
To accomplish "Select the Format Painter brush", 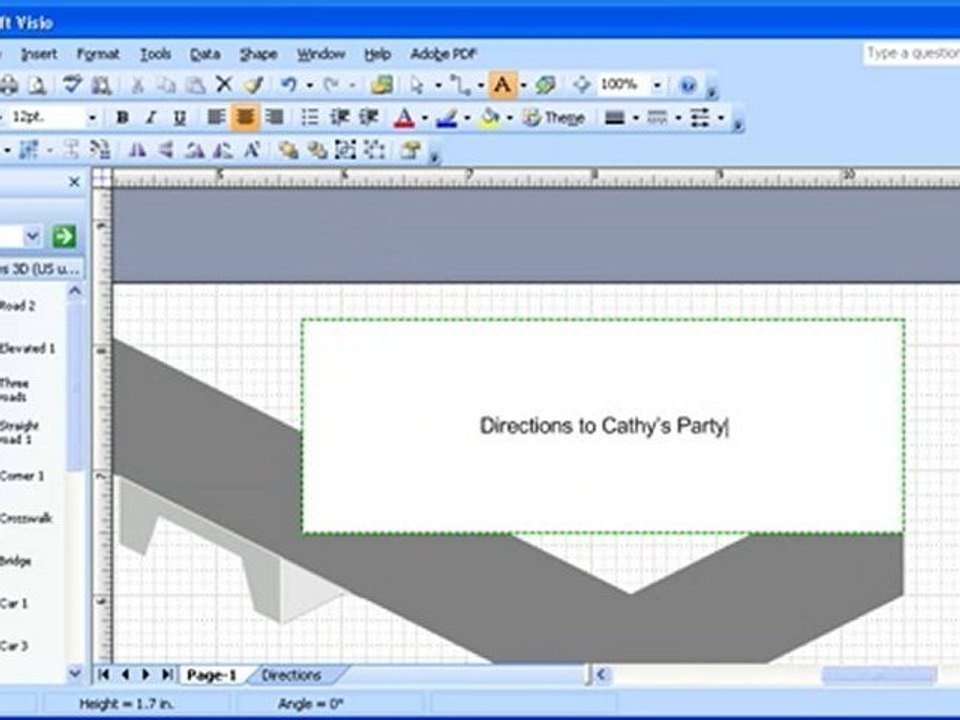I will point(253,84).
